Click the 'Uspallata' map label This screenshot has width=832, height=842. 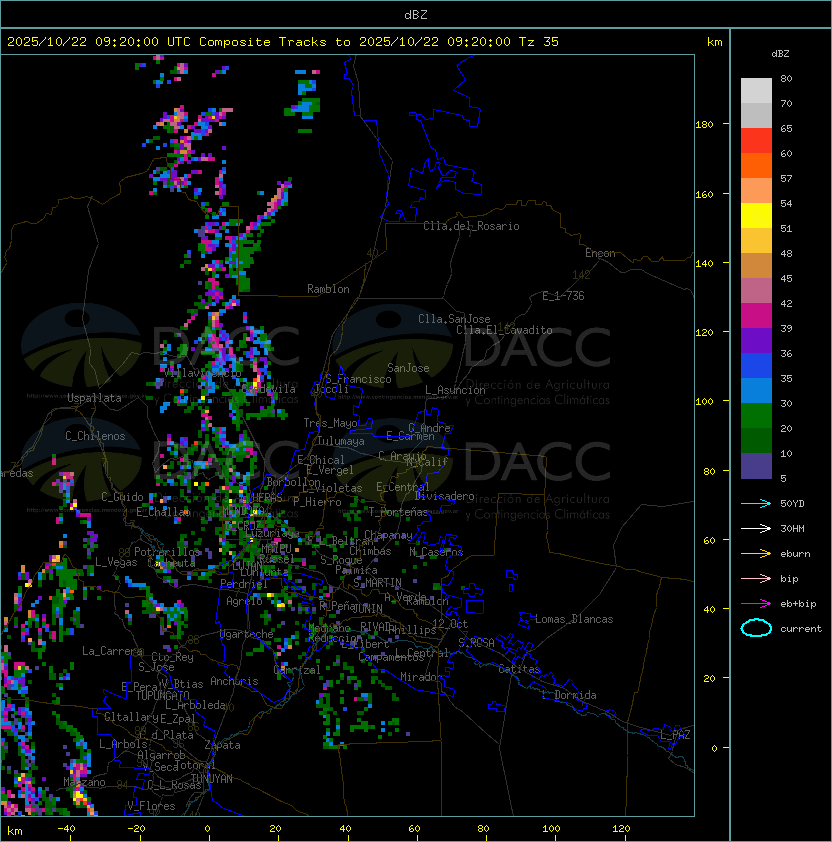(x=94, y=398)
